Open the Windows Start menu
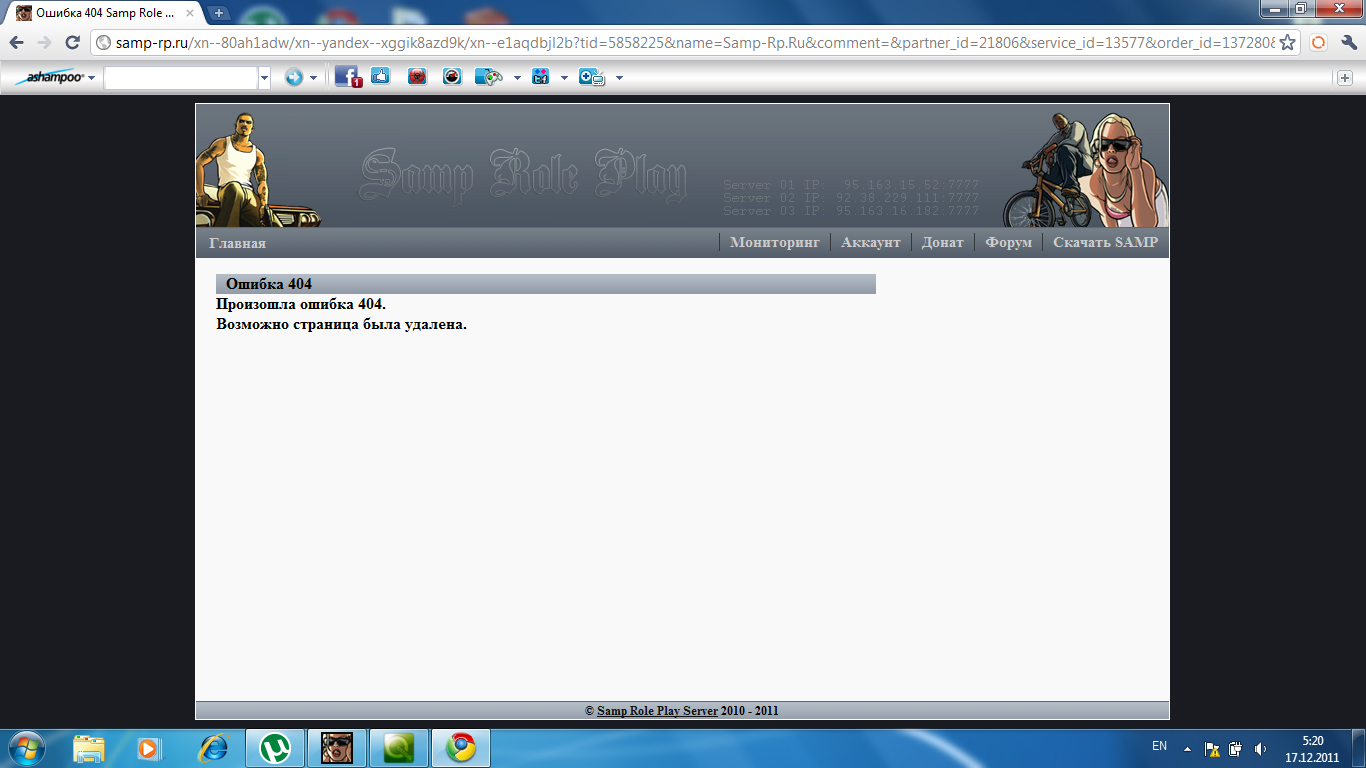The image size is (1366, 768). click(x=26, y=747)
